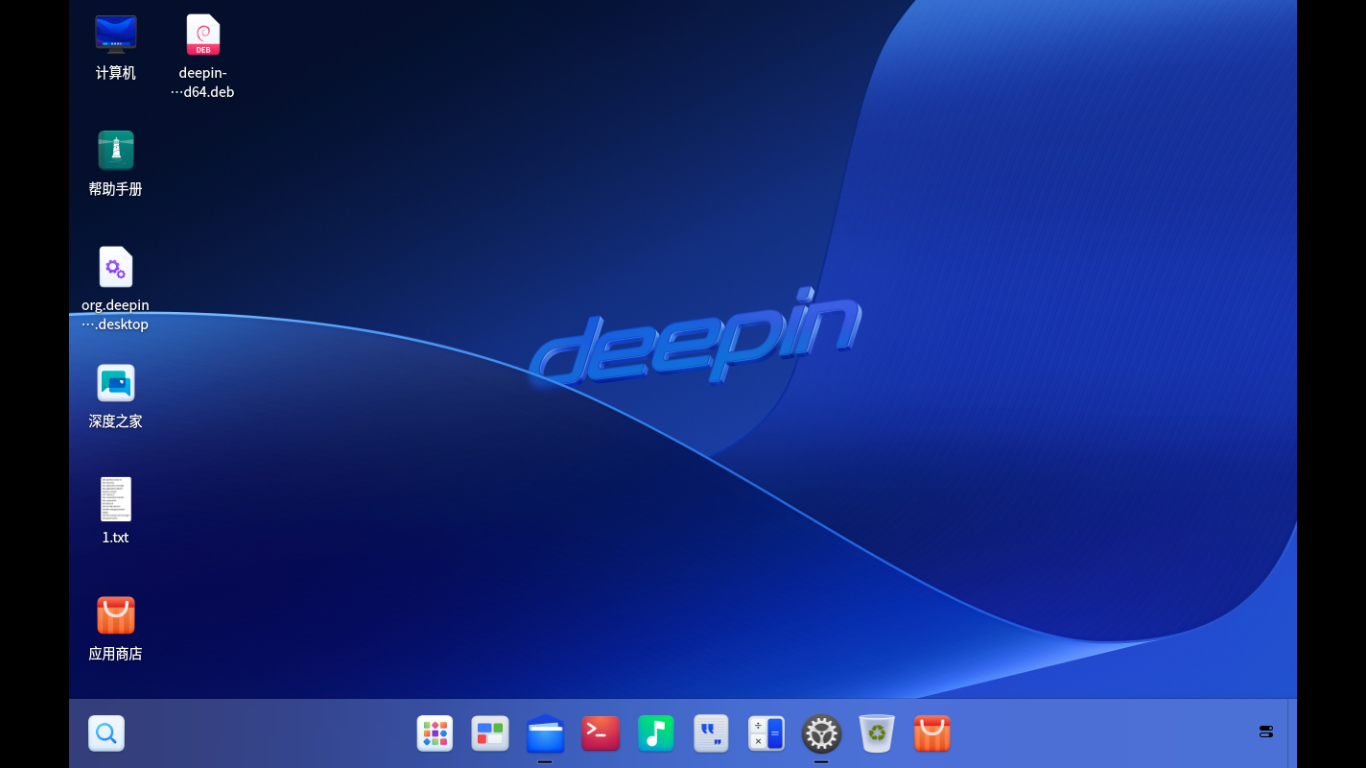Open the launcher app grid in dock
The image size is (1366, 768).
coord(435,733)
